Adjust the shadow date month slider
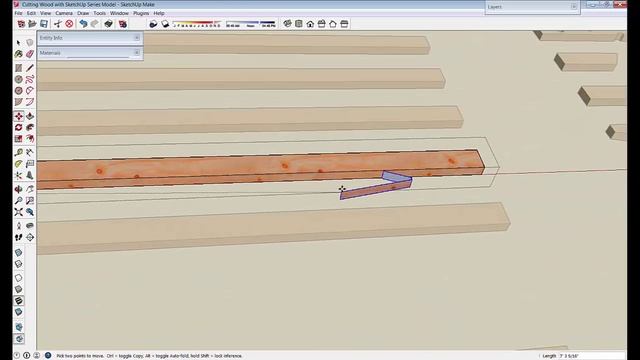Screen dimensions: 640x360 (197, 24)
